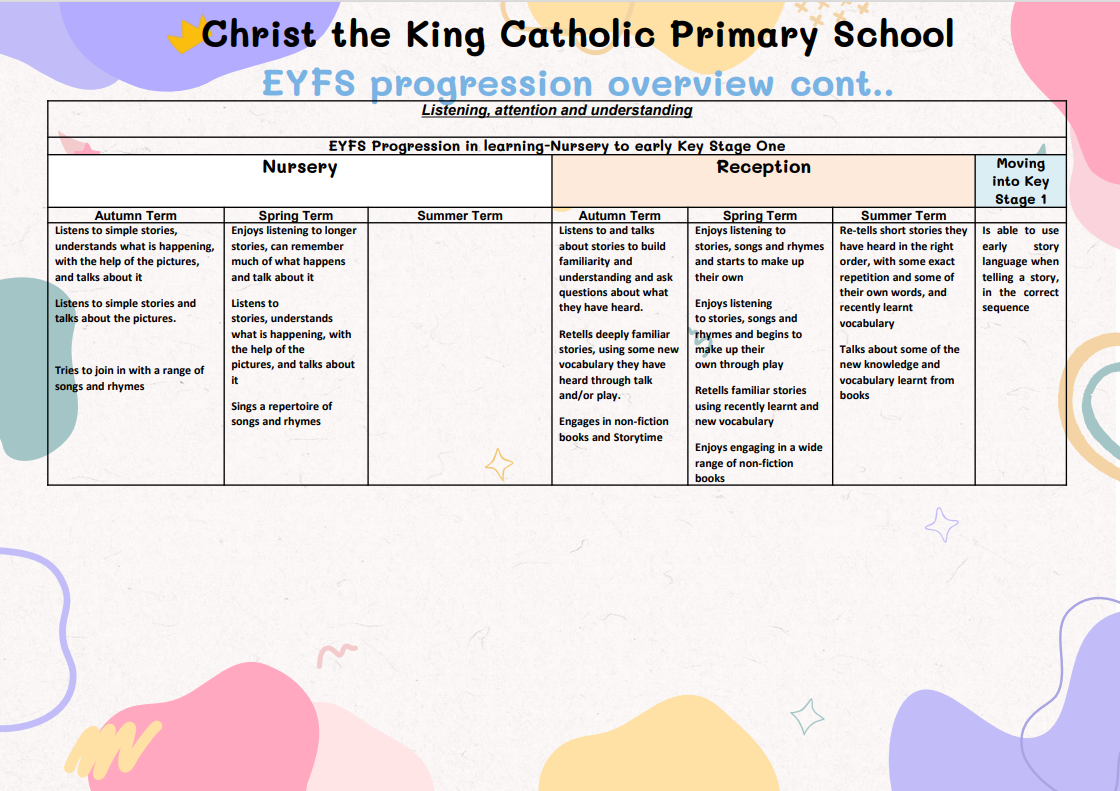Click the Listening, attention and understanding heading
This screenshot has height=791, width=1120.
[x=557, y=110]
